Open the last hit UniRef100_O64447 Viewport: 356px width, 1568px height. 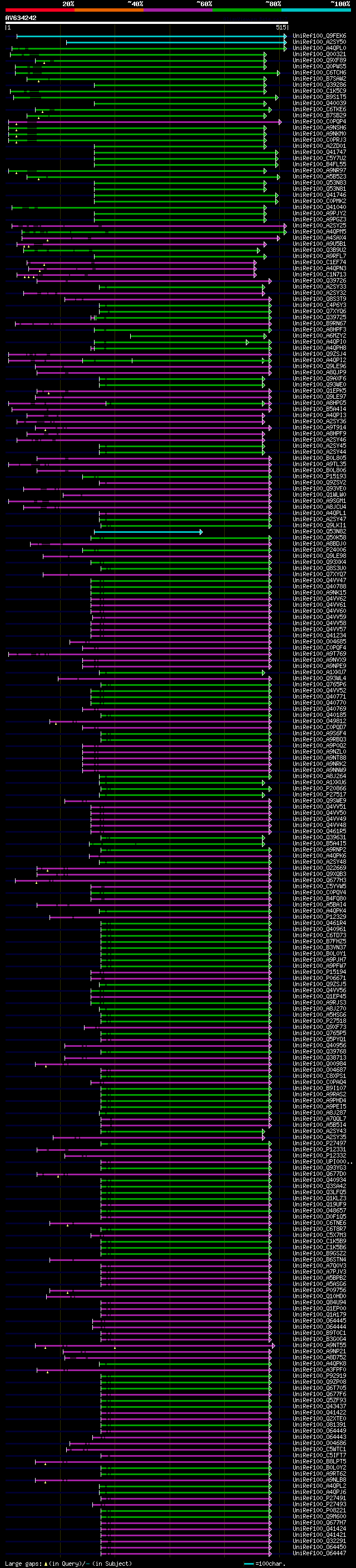pyautogui.click(x=319, y=1554)
